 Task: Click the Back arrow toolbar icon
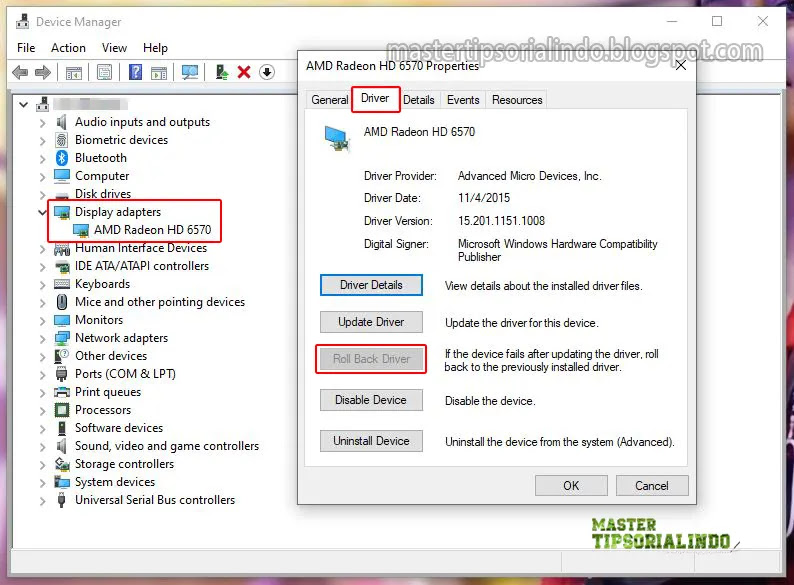tap(20, 72)
